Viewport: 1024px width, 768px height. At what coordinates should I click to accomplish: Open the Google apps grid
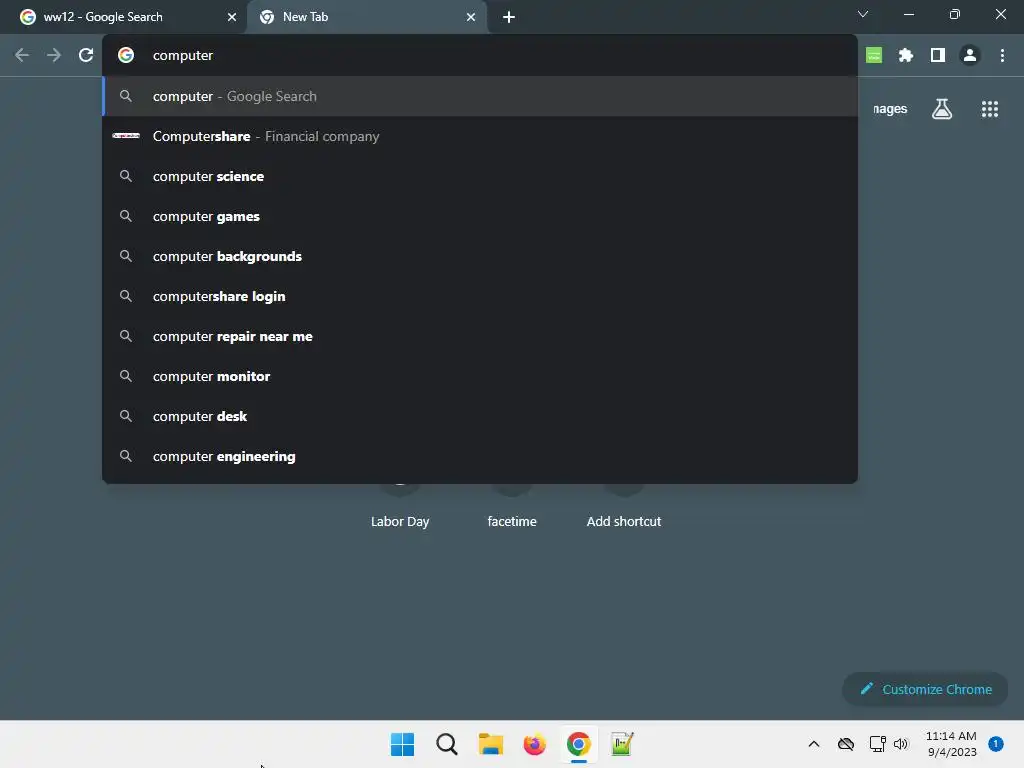(990, 109)
